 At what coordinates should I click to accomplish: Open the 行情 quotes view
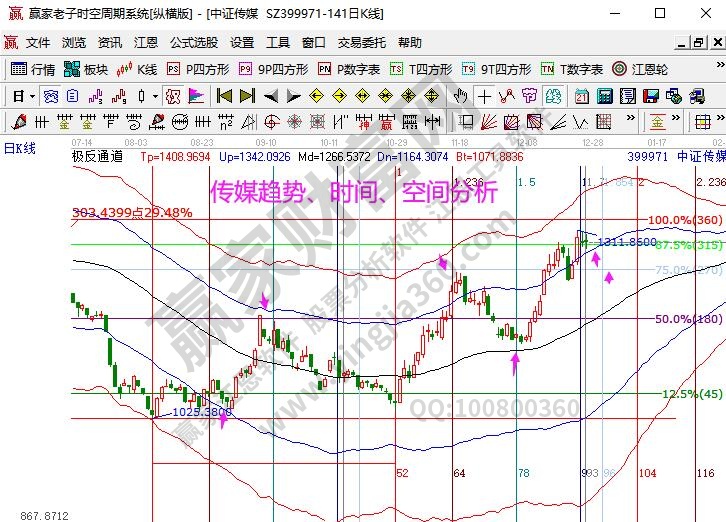(x=33, y=69)
